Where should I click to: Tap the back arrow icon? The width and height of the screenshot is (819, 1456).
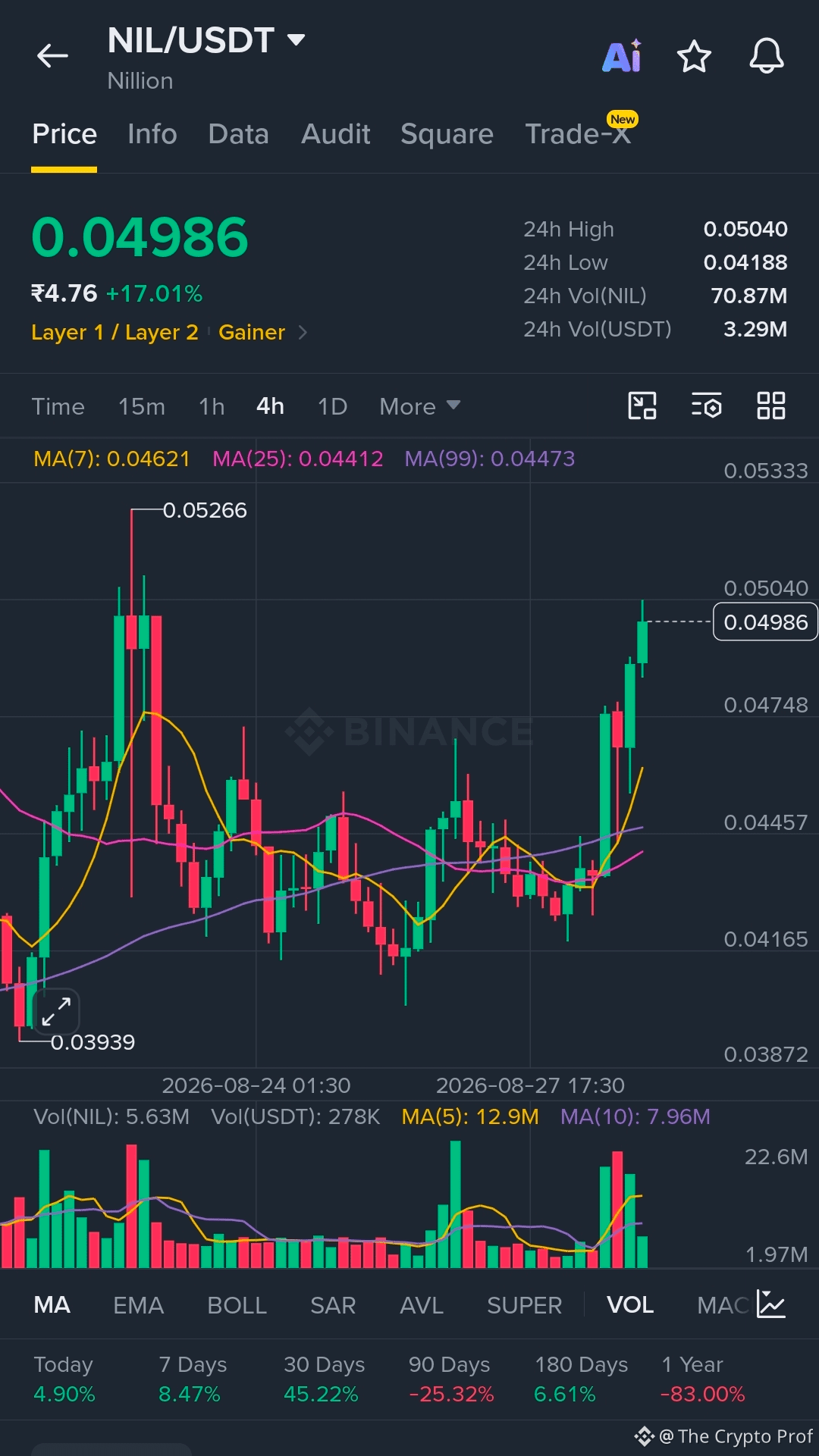click(52, 56)
